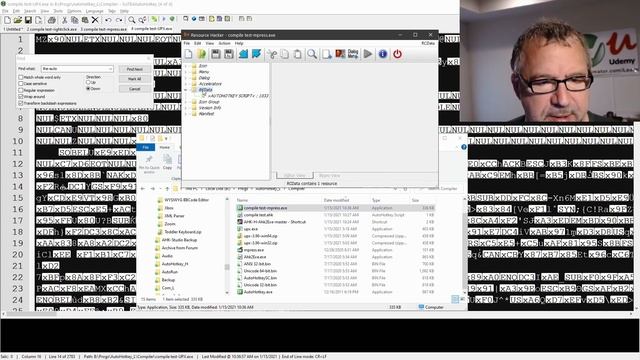Click the red power exit icon
The width and height of the screenshot is (640, 360).
point(397,54)
